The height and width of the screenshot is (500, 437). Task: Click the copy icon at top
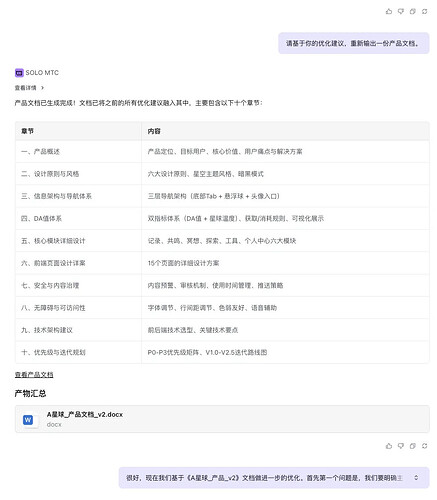point(413,11)
